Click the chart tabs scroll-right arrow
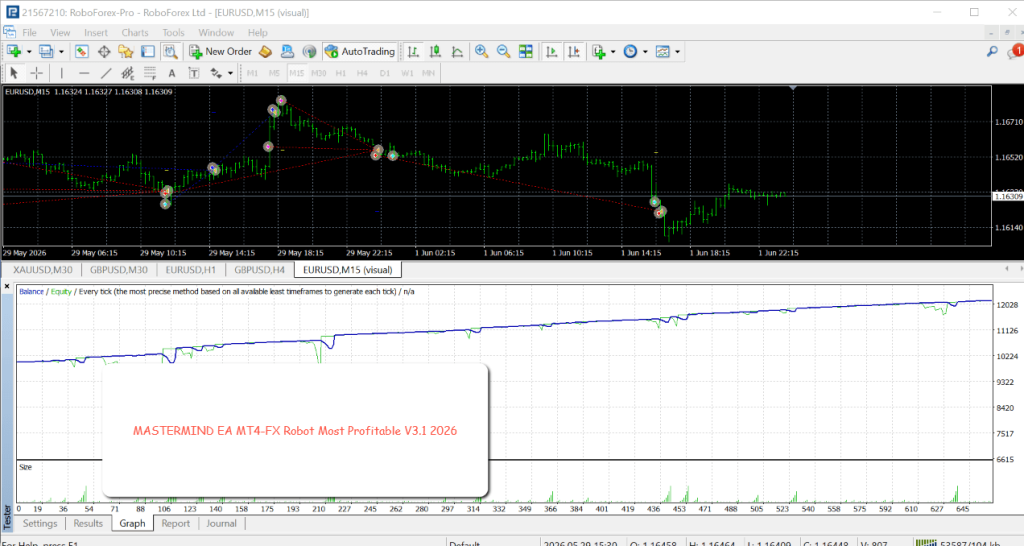This screenshot has height=546, width=1024. coord(1019,268)
